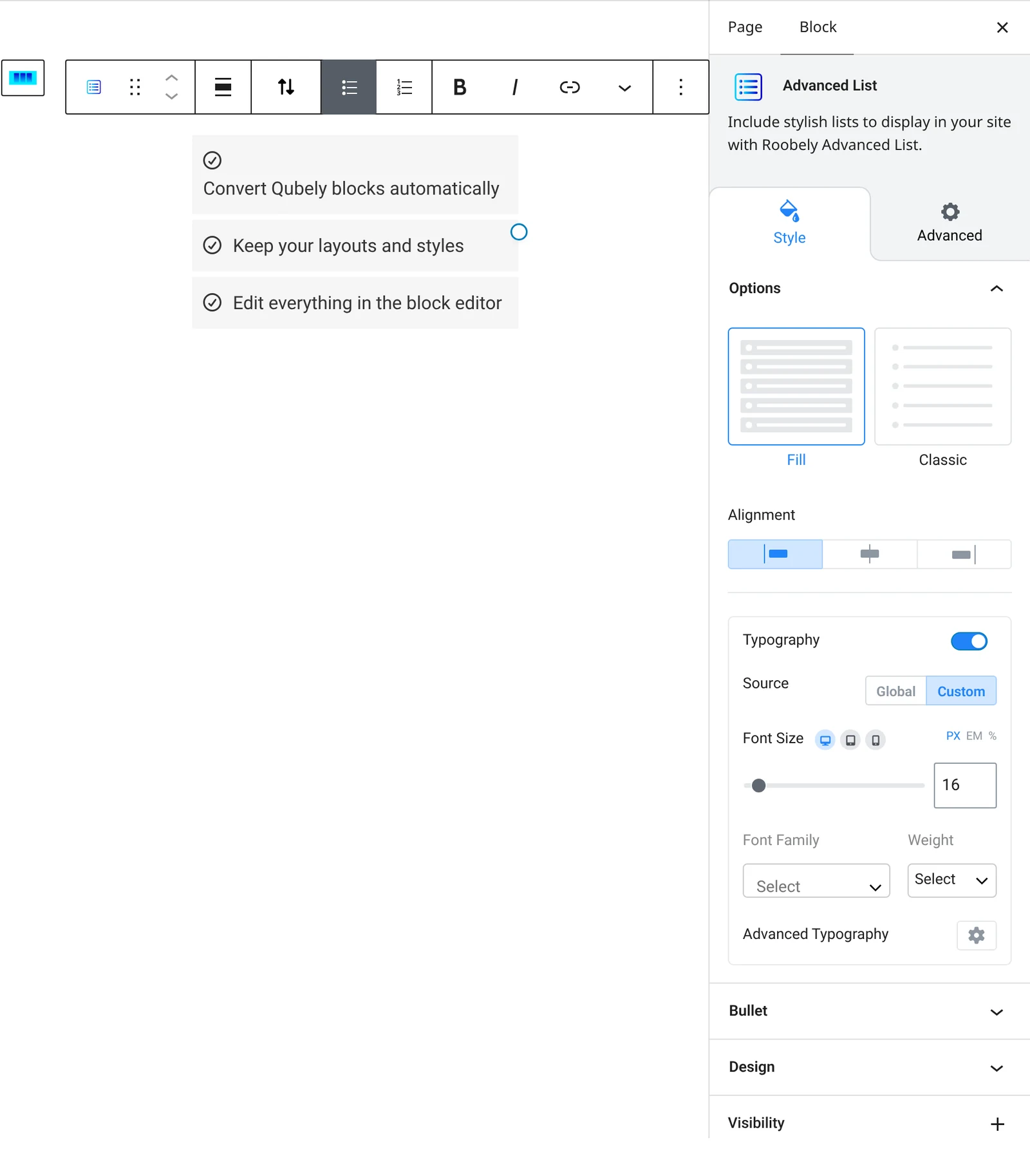Click the Font Size slider handle
The width and height of the screenshot is (1030, 1176).
[759, 785]
